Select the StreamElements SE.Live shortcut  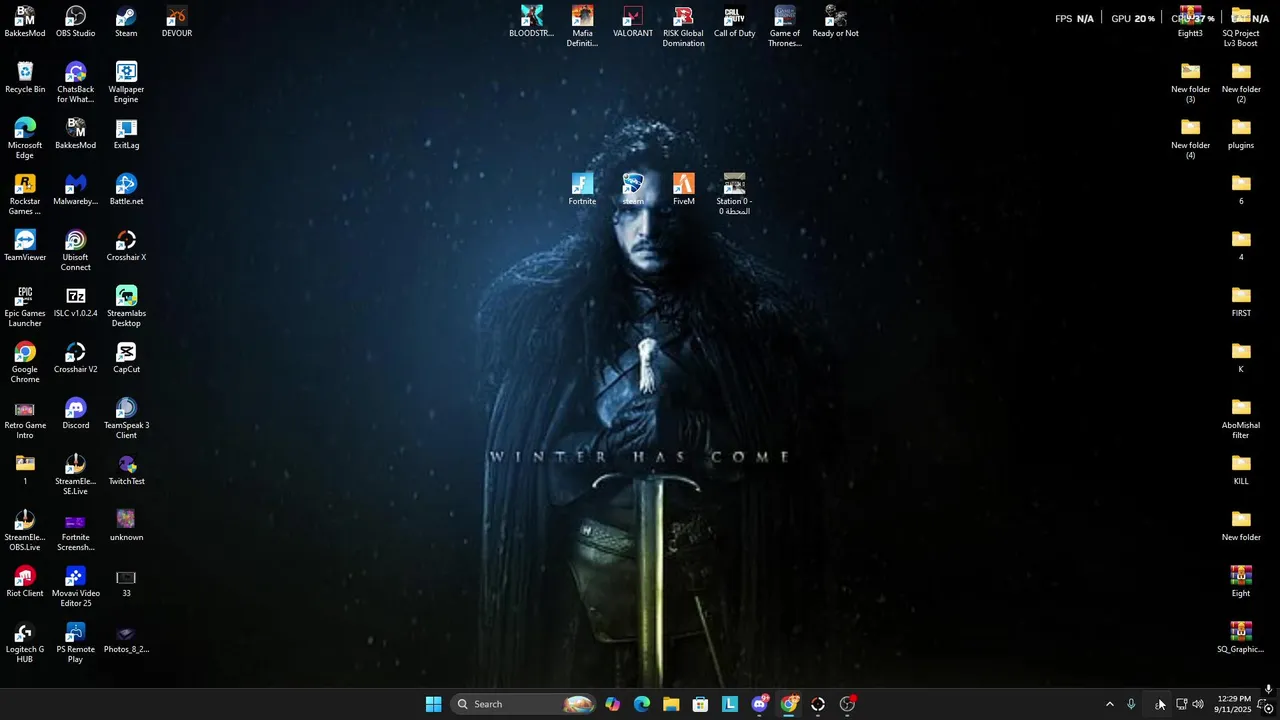click(75, 475)
